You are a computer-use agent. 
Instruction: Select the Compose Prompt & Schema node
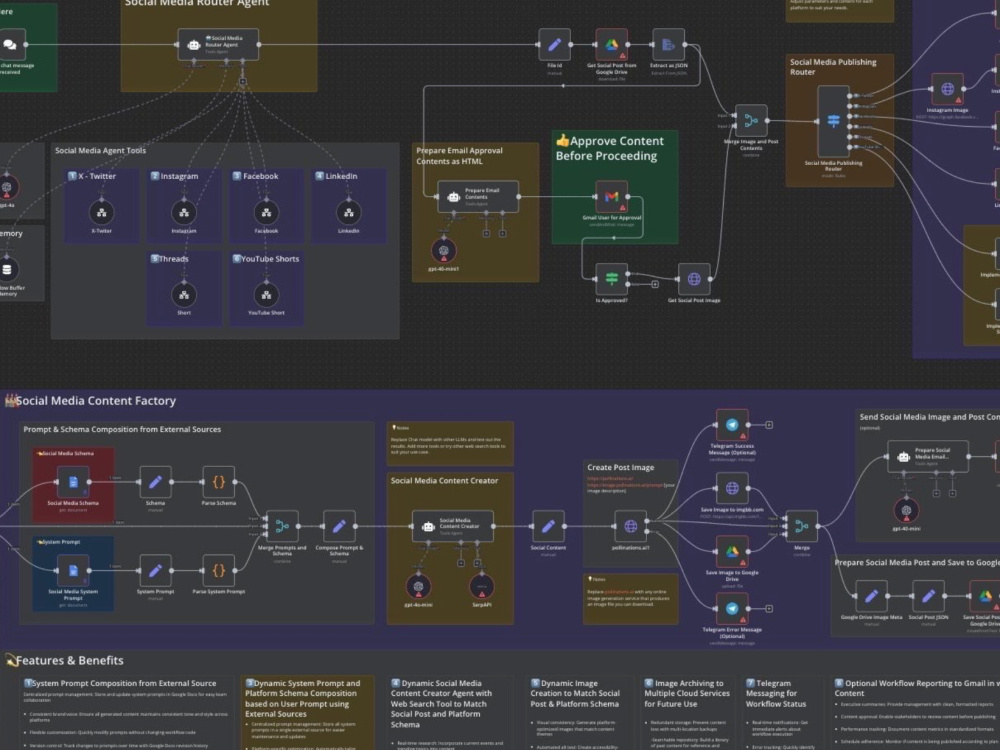[339, 526]
